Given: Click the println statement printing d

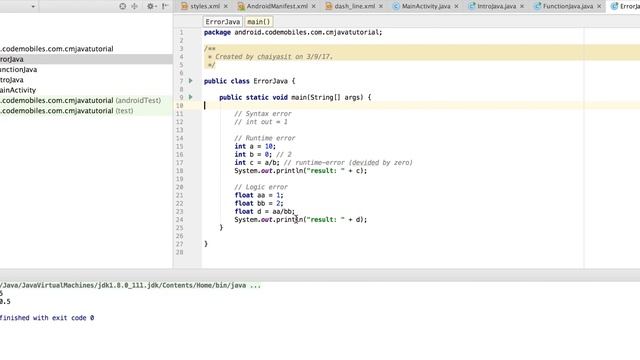Looking at the screenshot, I should tap(300, 220).
